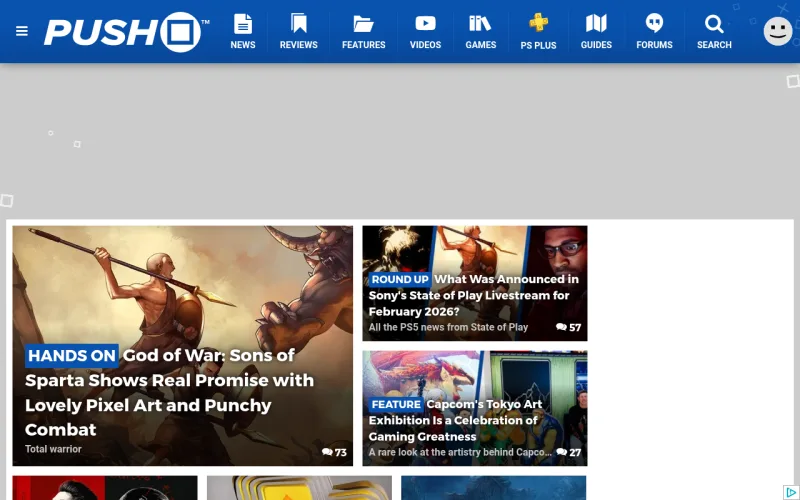
Task: Open Search magnifying glass
Action: (x=714, y=24)
